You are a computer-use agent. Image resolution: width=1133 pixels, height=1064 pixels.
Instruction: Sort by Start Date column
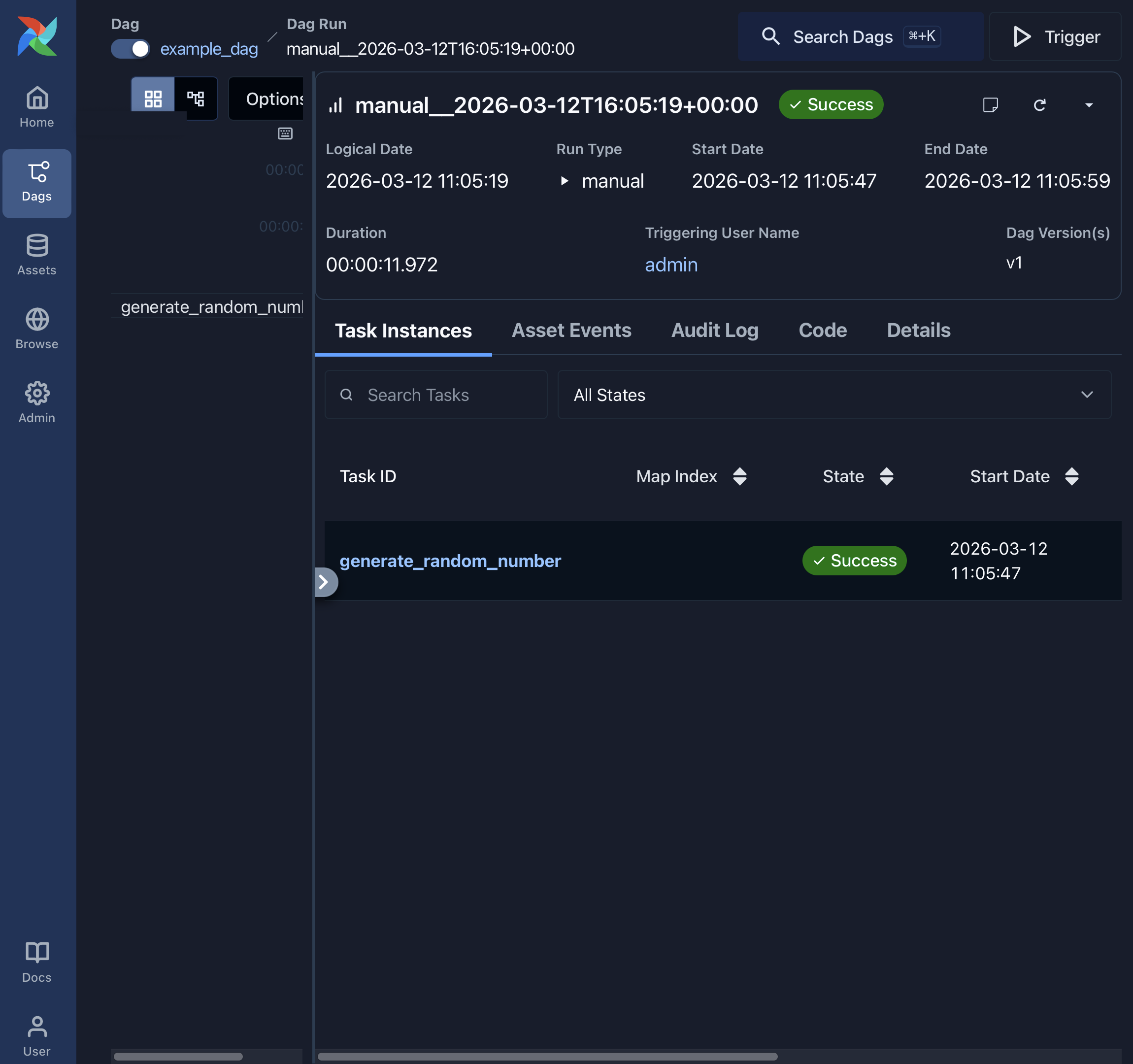(1071, 476)
